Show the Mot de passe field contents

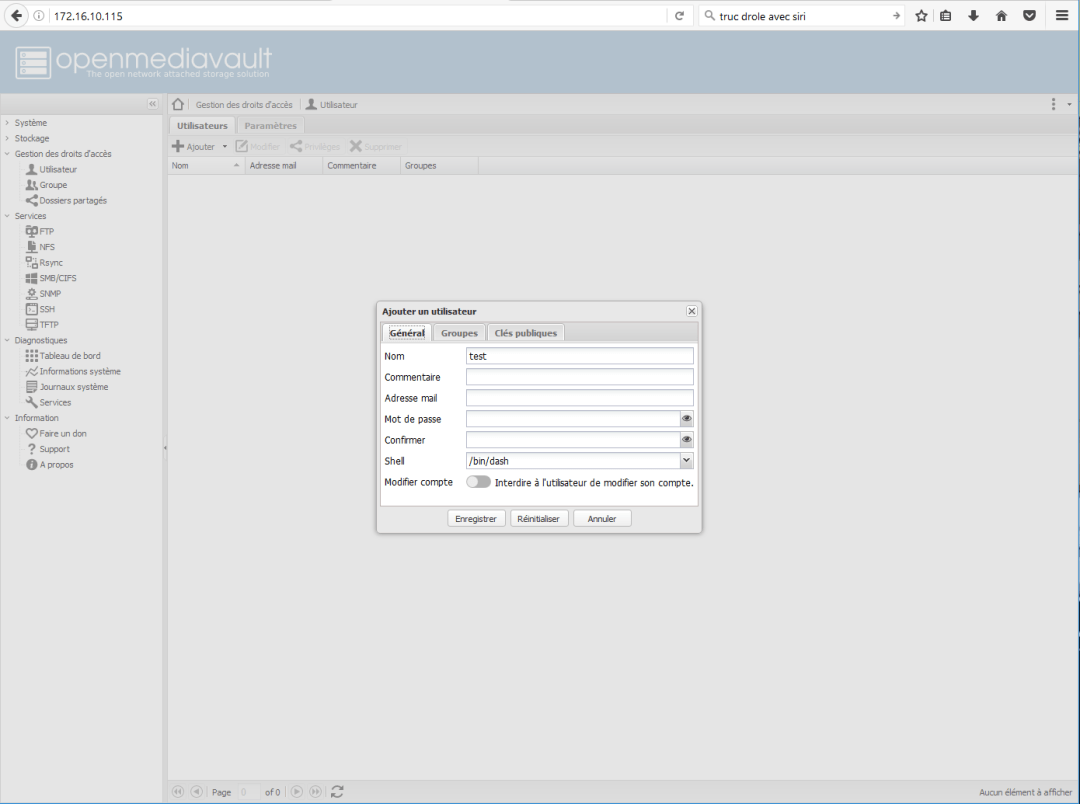coord(686,418)
